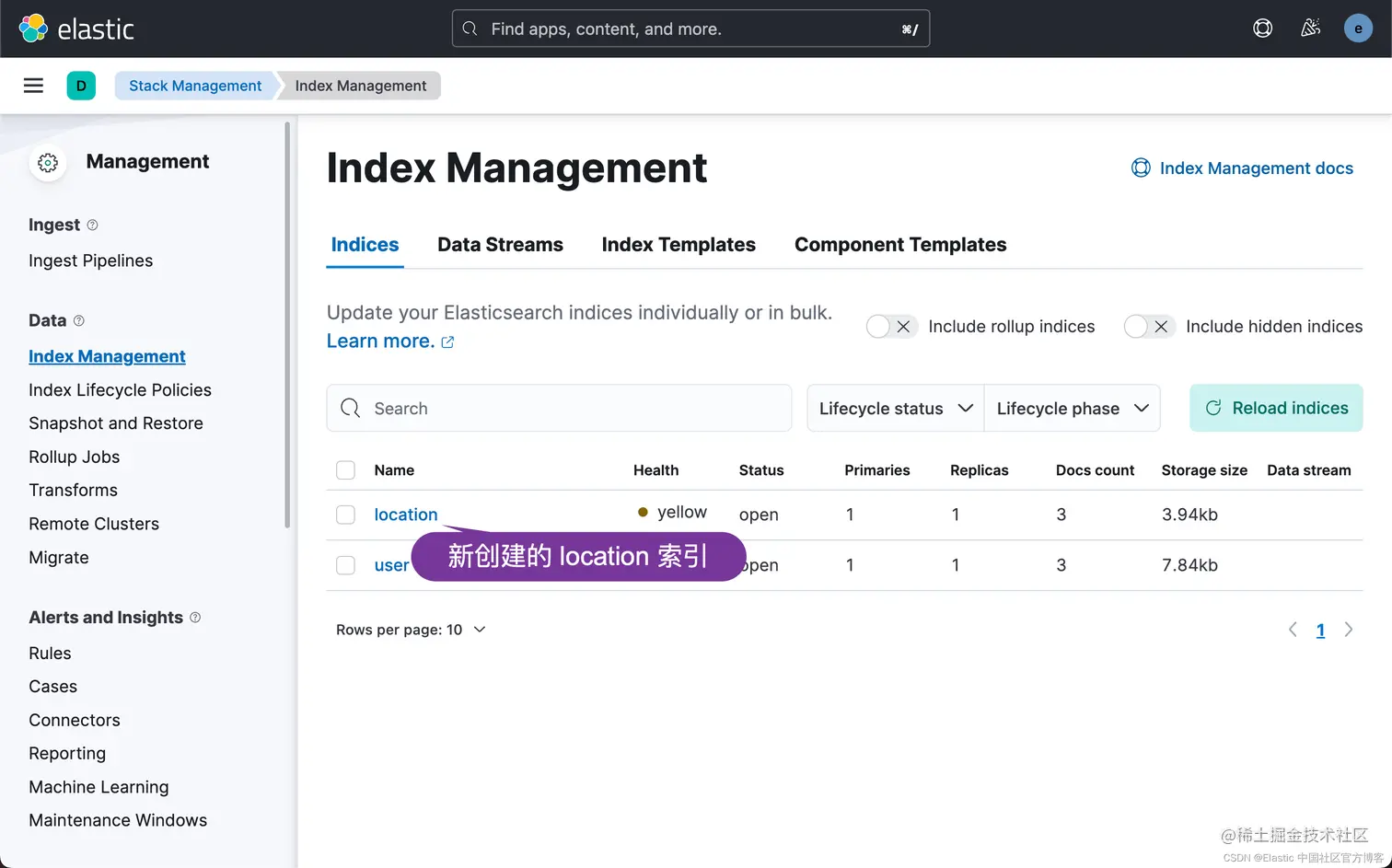Sort by the Primaries column header

click(x=876, y=470)
